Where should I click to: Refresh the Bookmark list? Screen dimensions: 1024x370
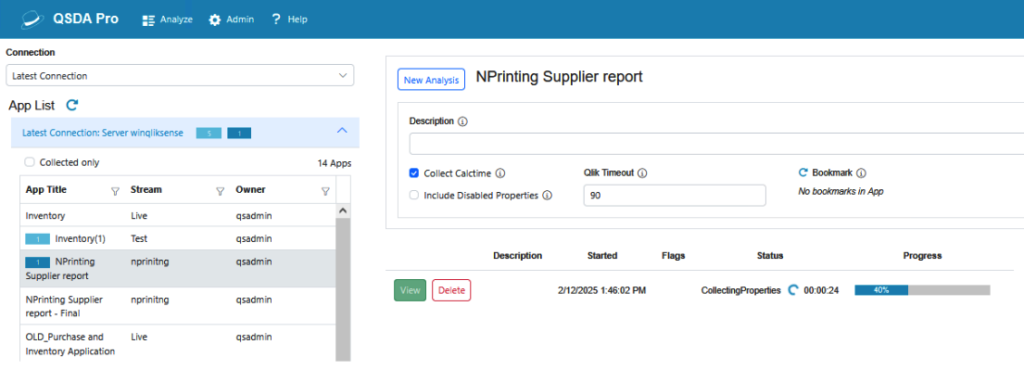(803, 172)
